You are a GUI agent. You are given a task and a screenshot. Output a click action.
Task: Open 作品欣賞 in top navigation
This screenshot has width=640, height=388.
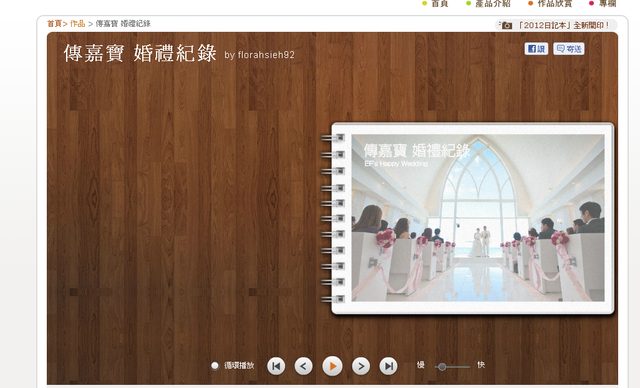(x=555, y=3)
